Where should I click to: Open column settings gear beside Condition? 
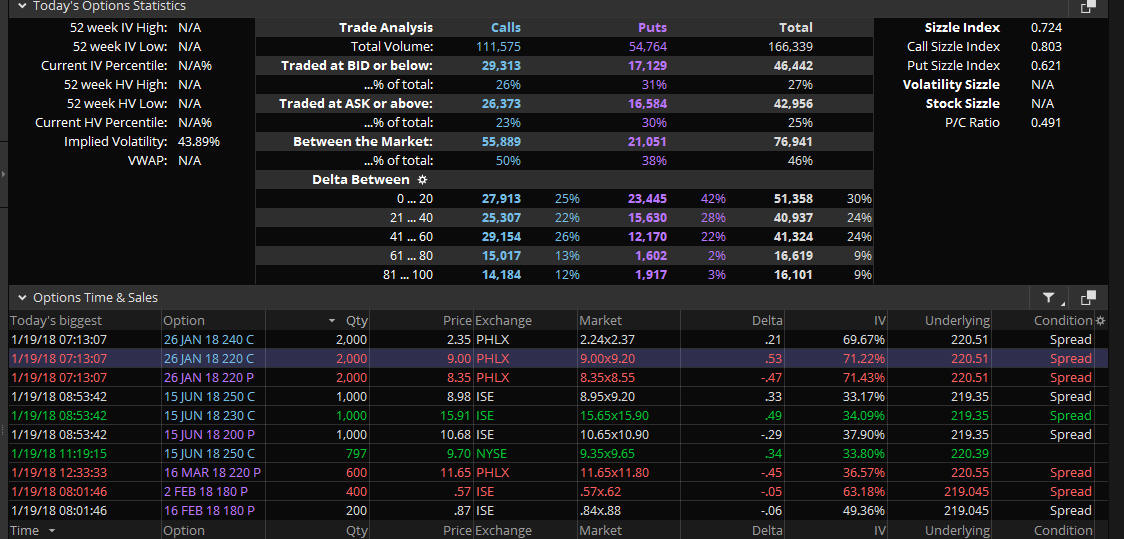pos(1101,321)
